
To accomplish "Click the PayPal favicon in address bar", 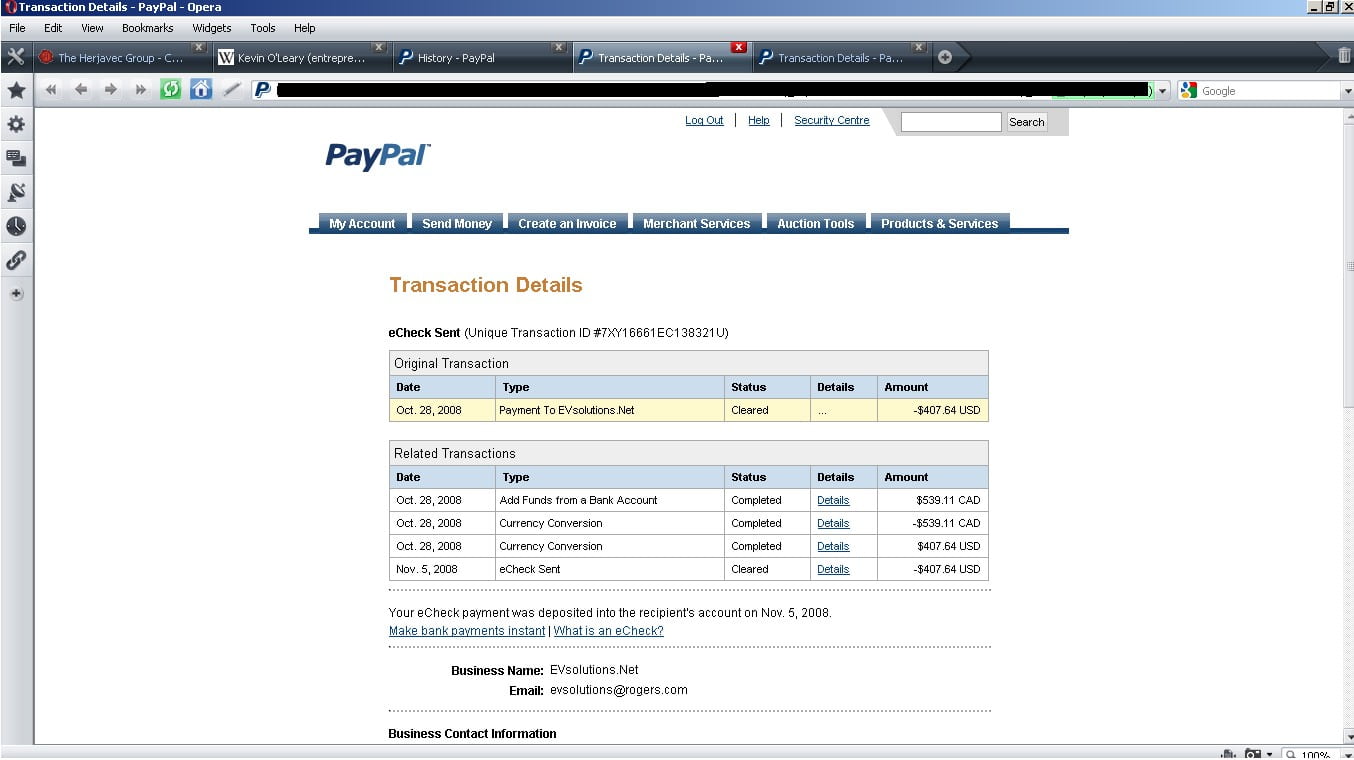I will click(x=263, y=90).
